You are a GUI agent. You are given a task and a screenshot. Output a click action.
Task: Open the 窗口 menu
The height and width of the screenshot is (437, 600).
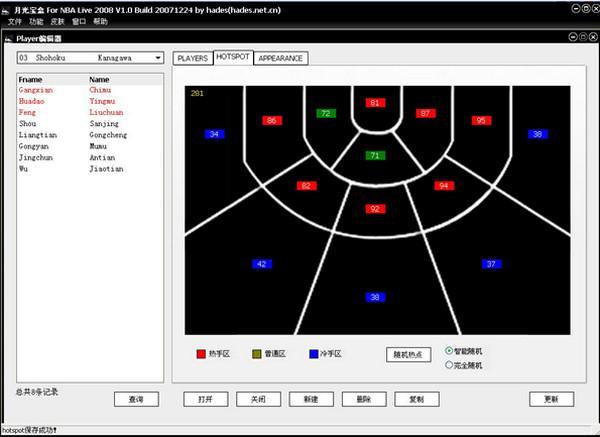click(x=79, y=21)
